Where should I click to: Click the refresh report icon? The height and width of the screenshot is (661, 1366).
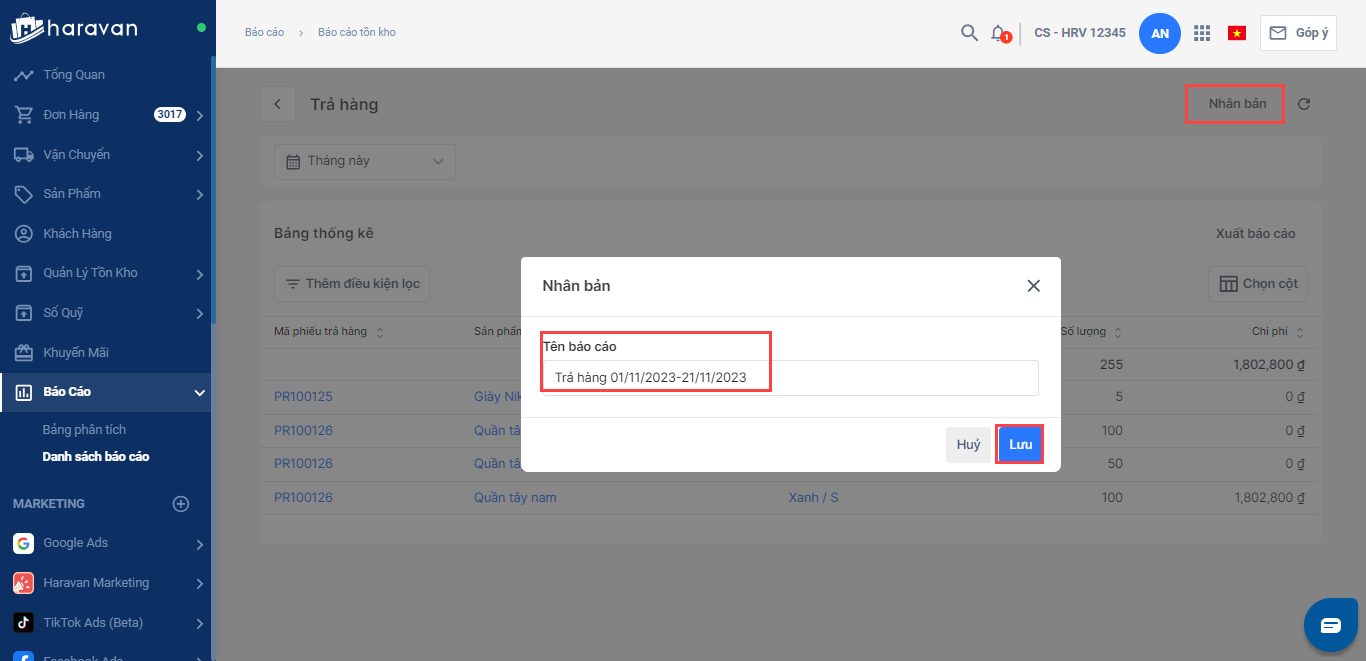[x=1304, y=104]
